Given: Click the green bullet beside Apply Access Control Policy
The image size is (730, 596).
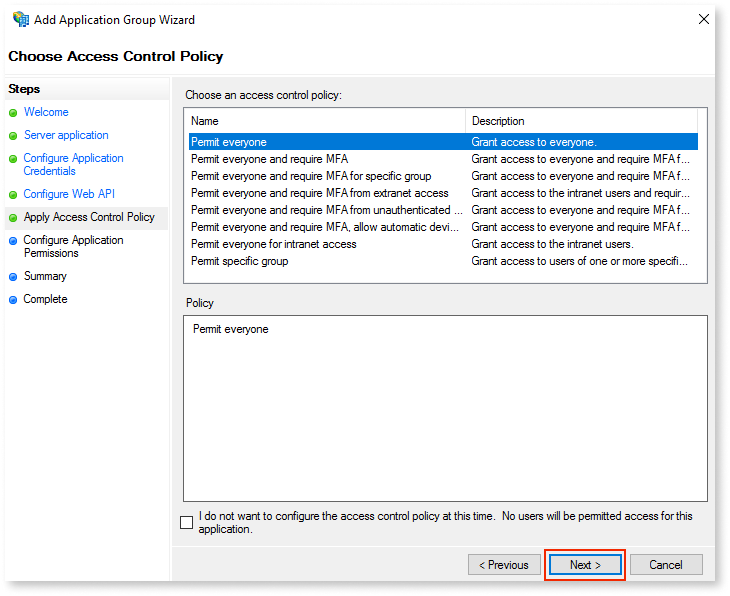Looking at the screenshot, I should click(13, 217).
